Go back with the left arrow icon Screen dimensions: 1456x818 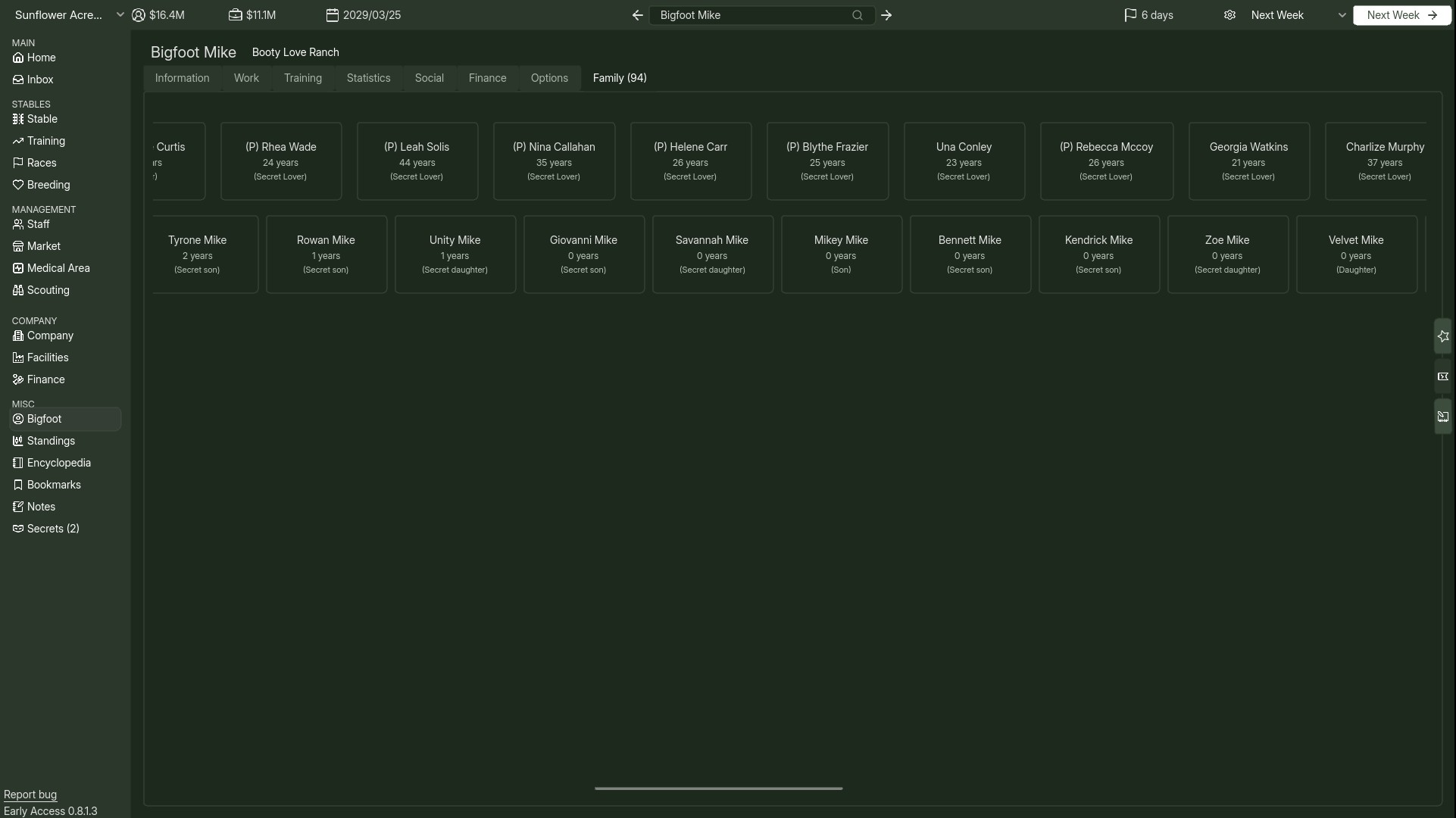click(x=637, y=15)
